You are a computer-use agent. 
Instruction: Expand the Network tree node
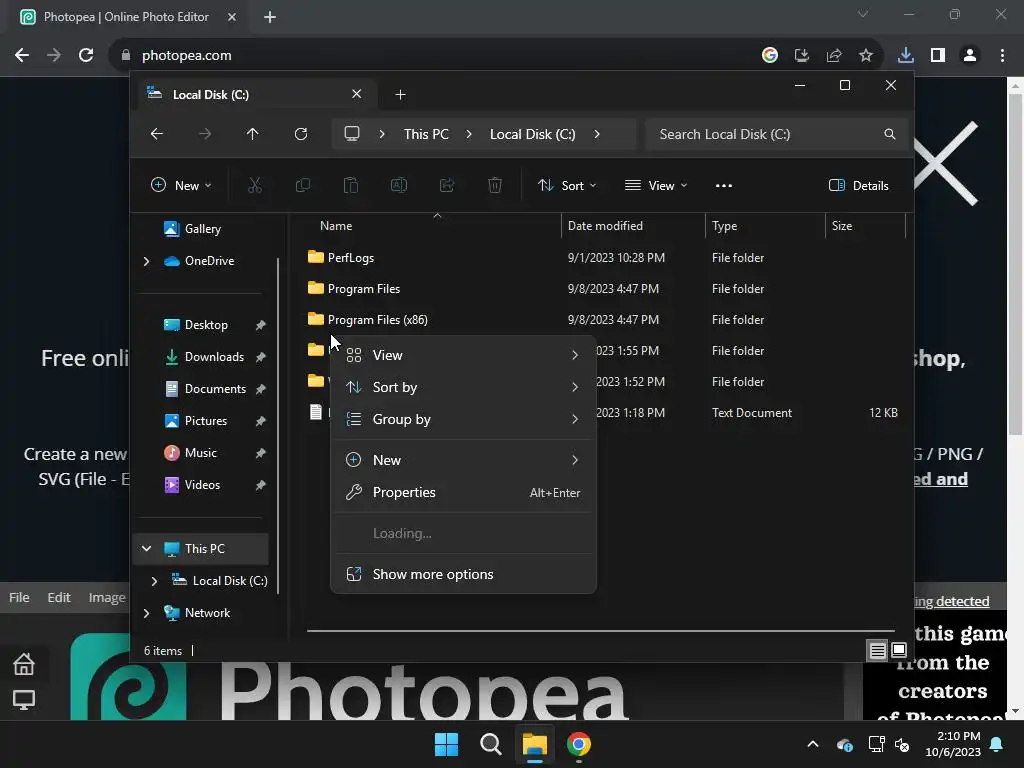click(146, 613)
